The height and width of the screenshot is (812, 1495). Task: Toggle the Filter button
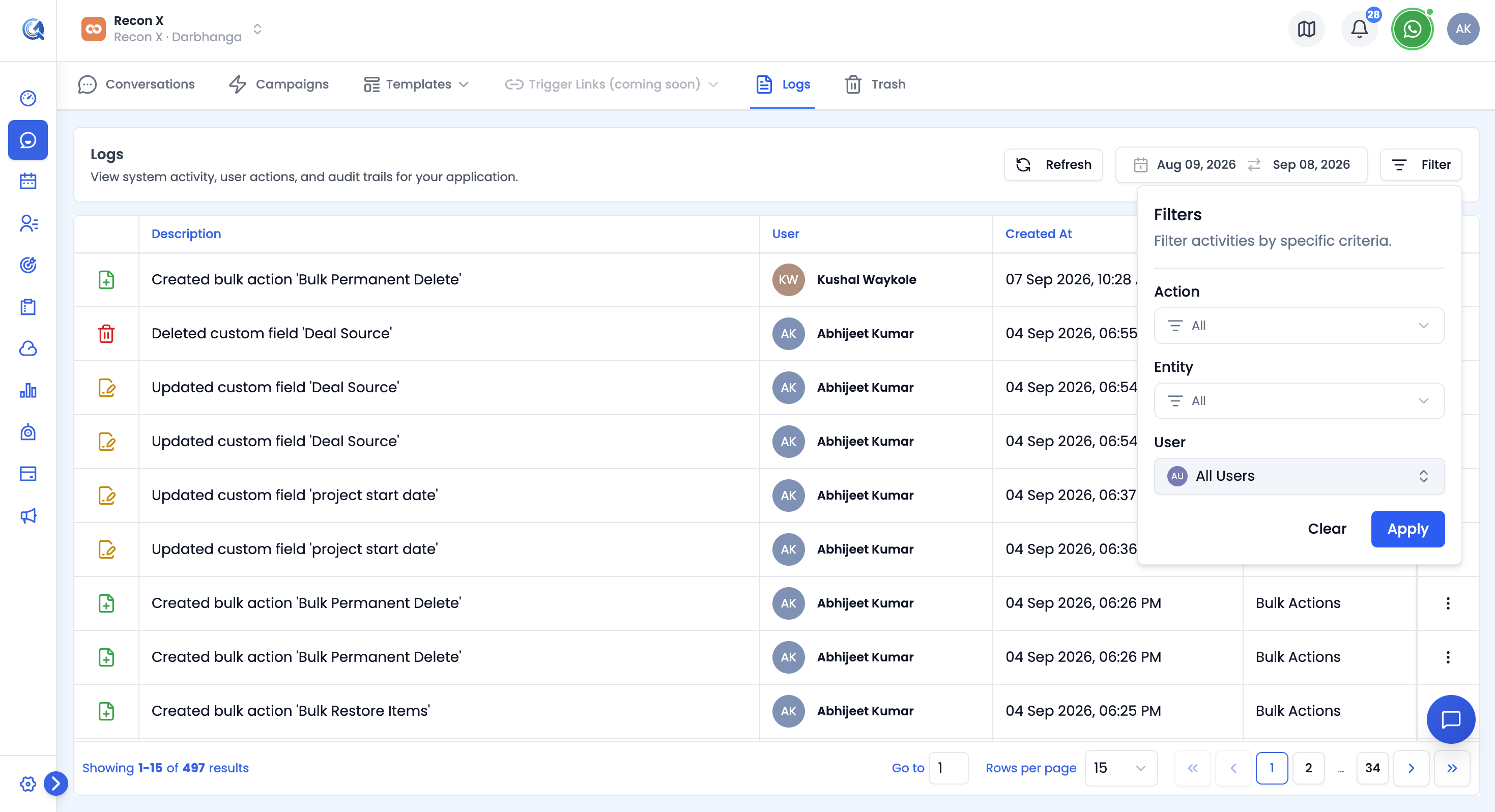(x=1421, y=165)
